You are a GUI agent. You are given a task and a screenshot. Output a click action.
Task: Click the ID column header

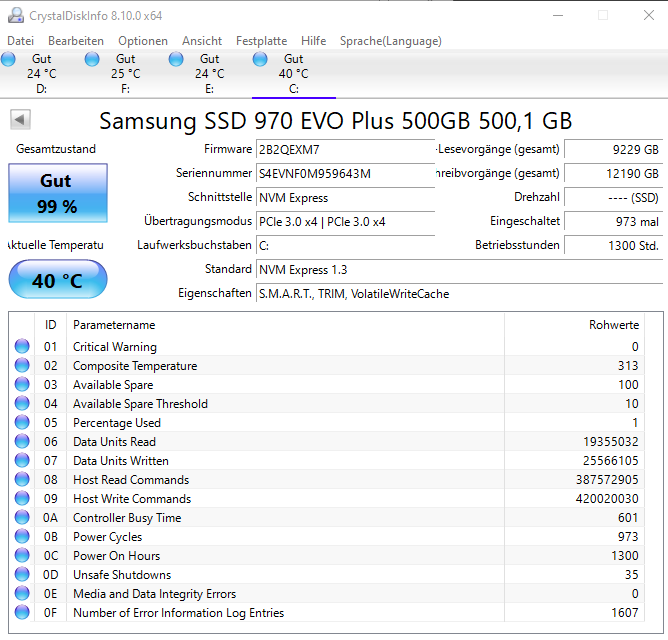51,325
